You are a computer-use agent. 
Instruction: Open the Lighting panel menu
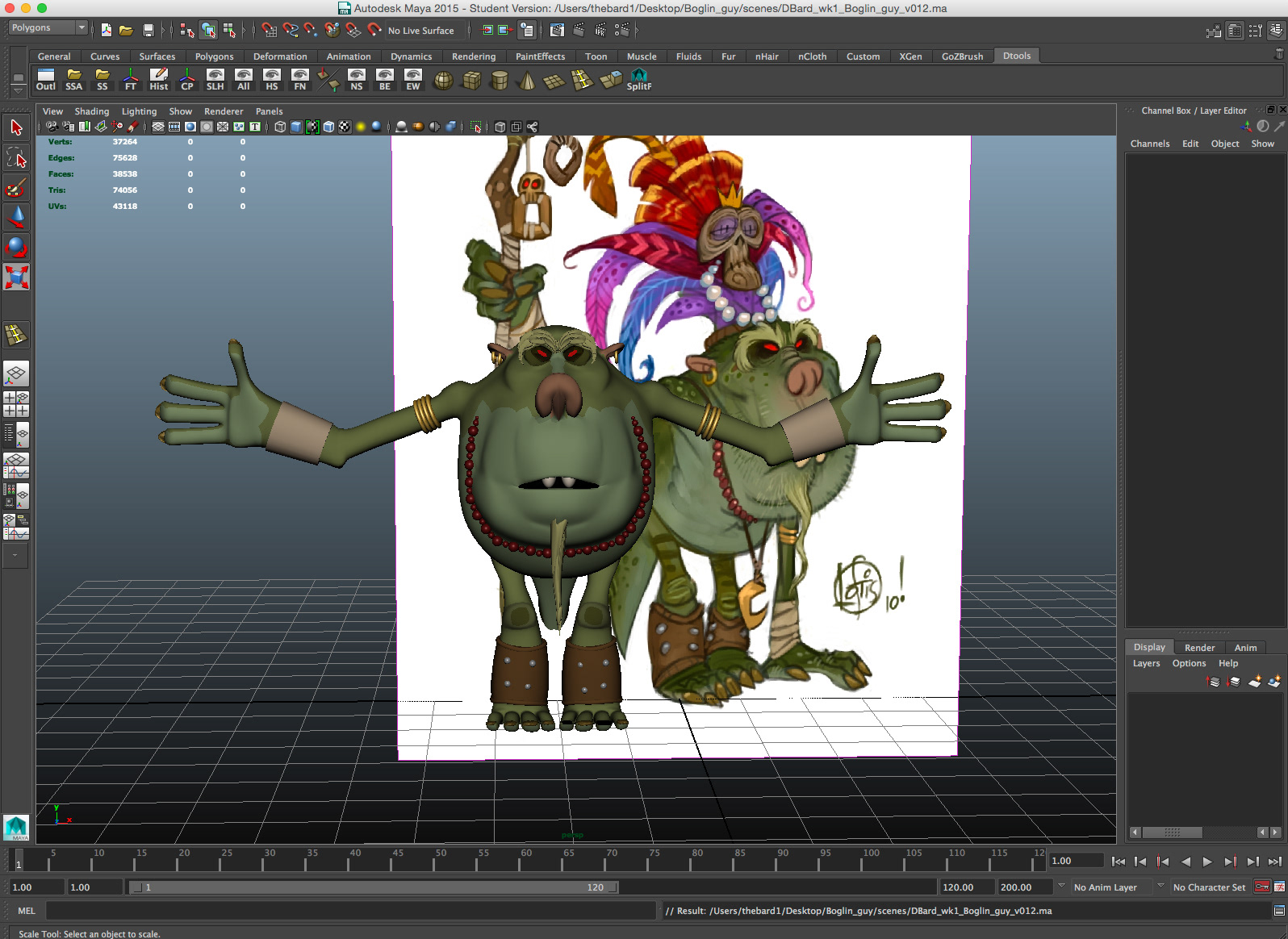click(x=139, y=111)
